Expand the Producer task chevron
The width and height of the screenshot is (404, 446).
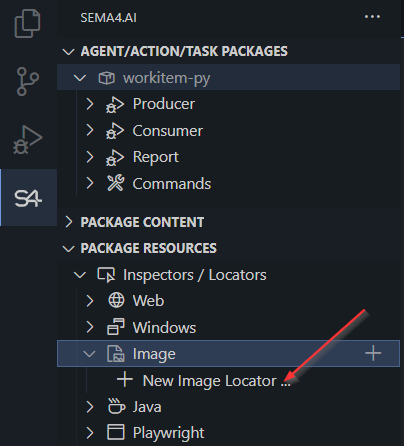tap(90, 104)
